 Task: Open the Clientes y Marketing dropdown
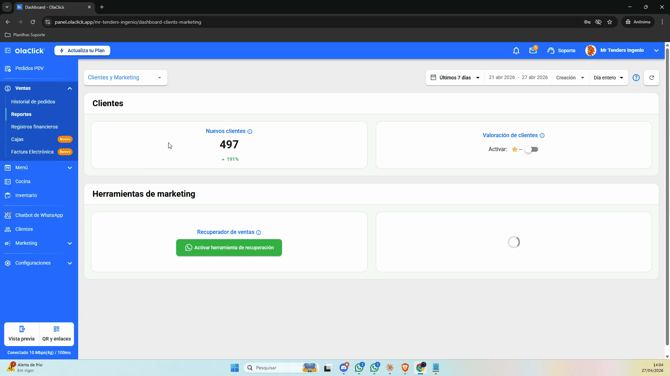pyautogui.click(x=125, y=78)
